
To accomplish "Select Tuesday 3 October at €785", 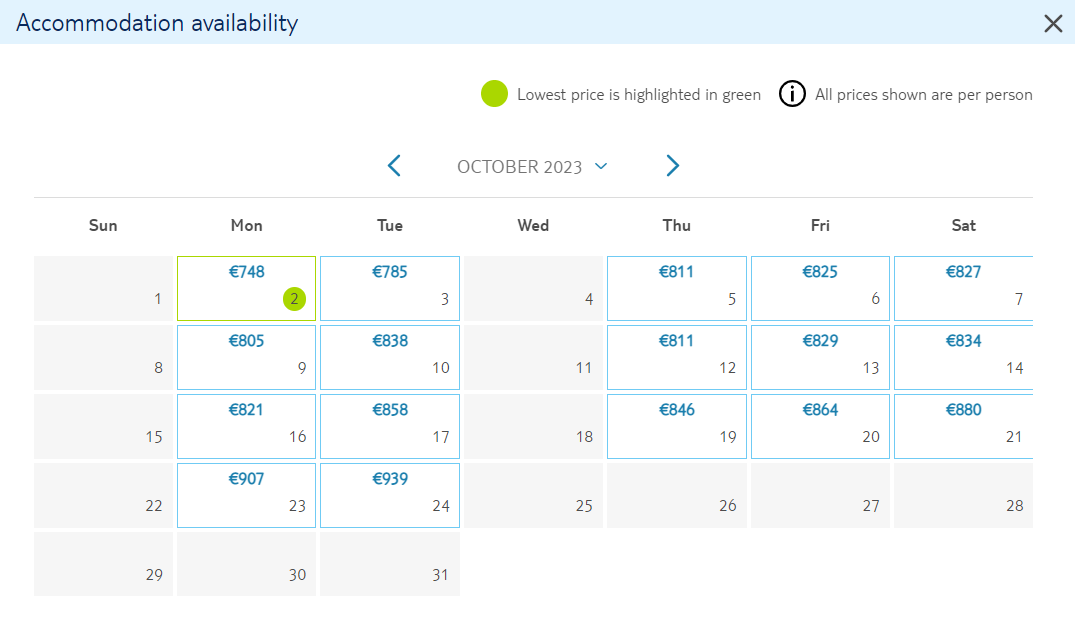I will pyautogui.click(x=390, y=289).
